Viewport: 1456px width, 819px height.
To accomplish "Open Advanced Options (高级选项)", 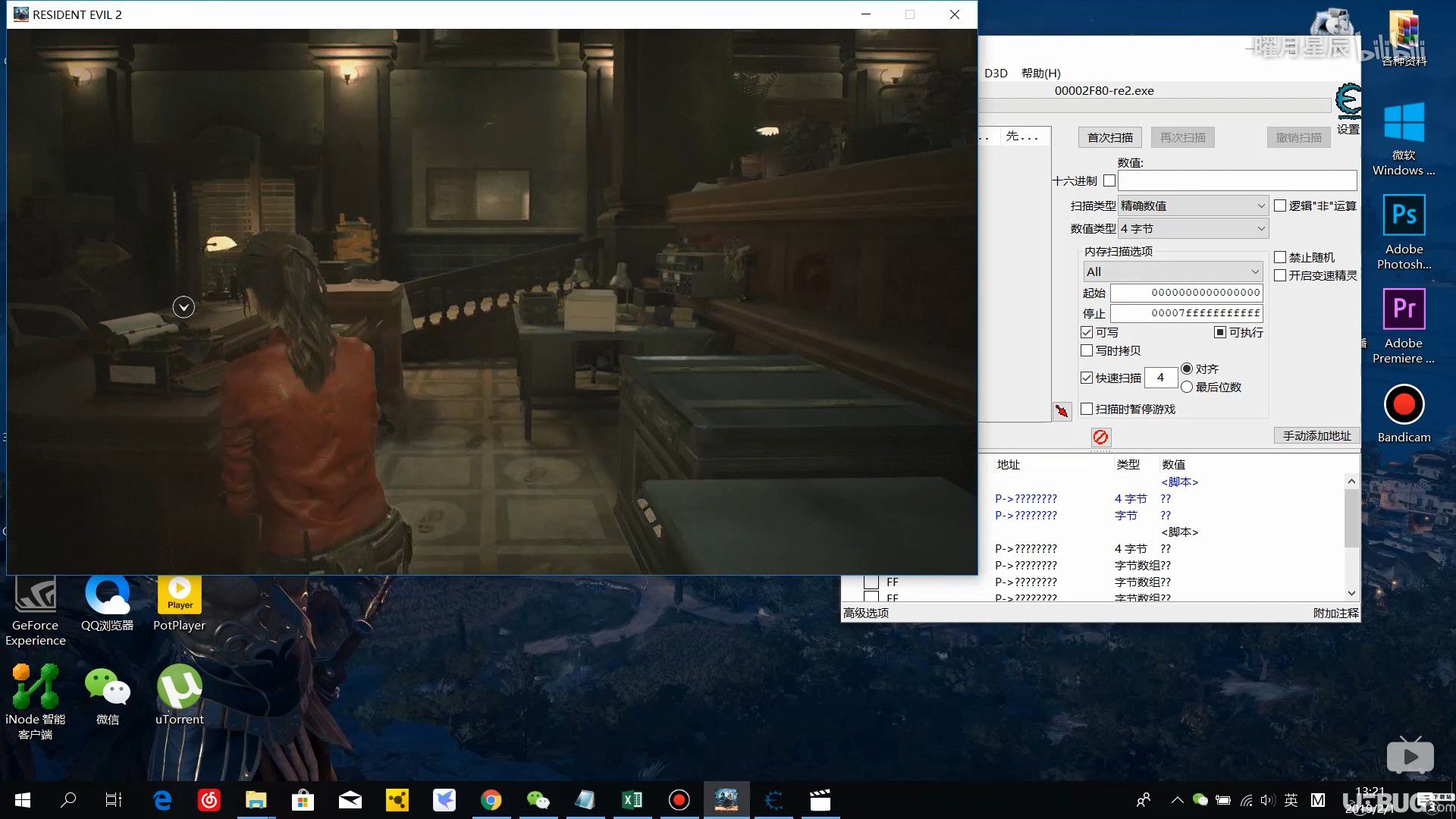I will tap(866, 613).
